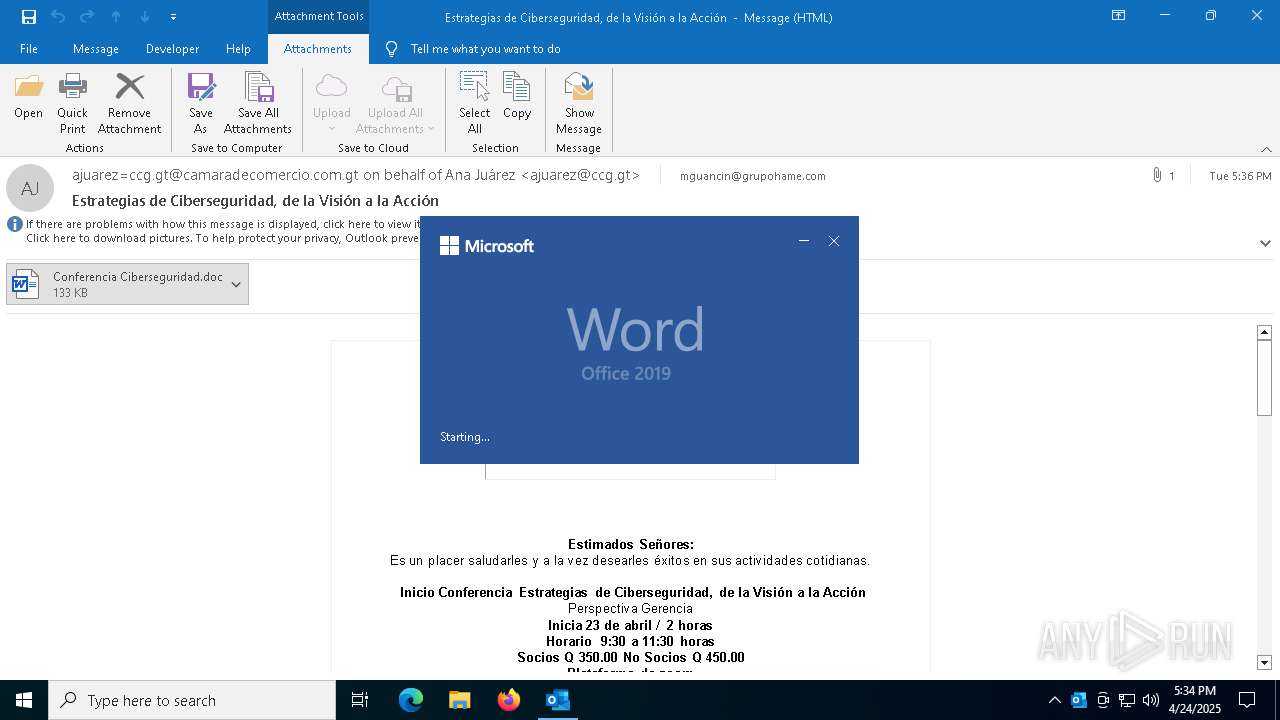
Task: Click recipient mguancin@grupohame.com
Action: [753, 176]
